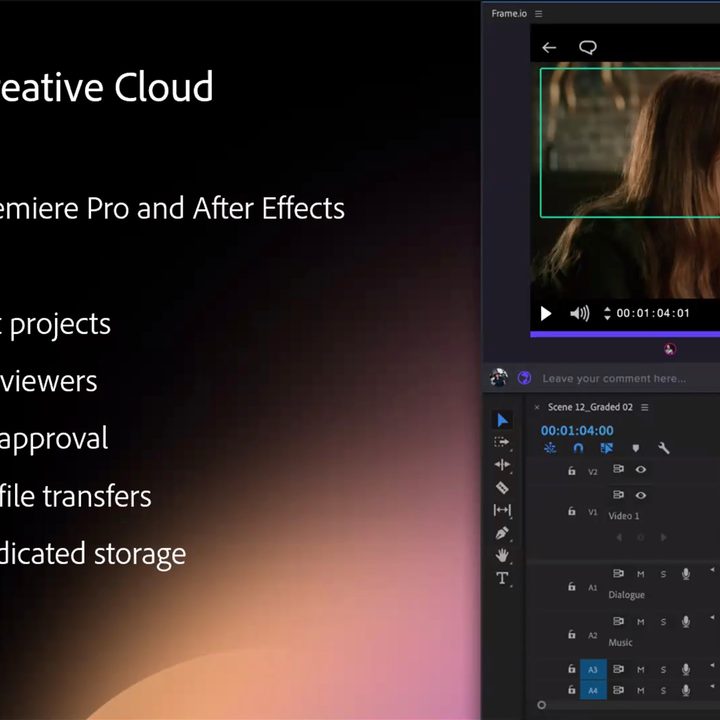Select the Selection arrow tool
720x720 pixels.
(x=502, y=420)
